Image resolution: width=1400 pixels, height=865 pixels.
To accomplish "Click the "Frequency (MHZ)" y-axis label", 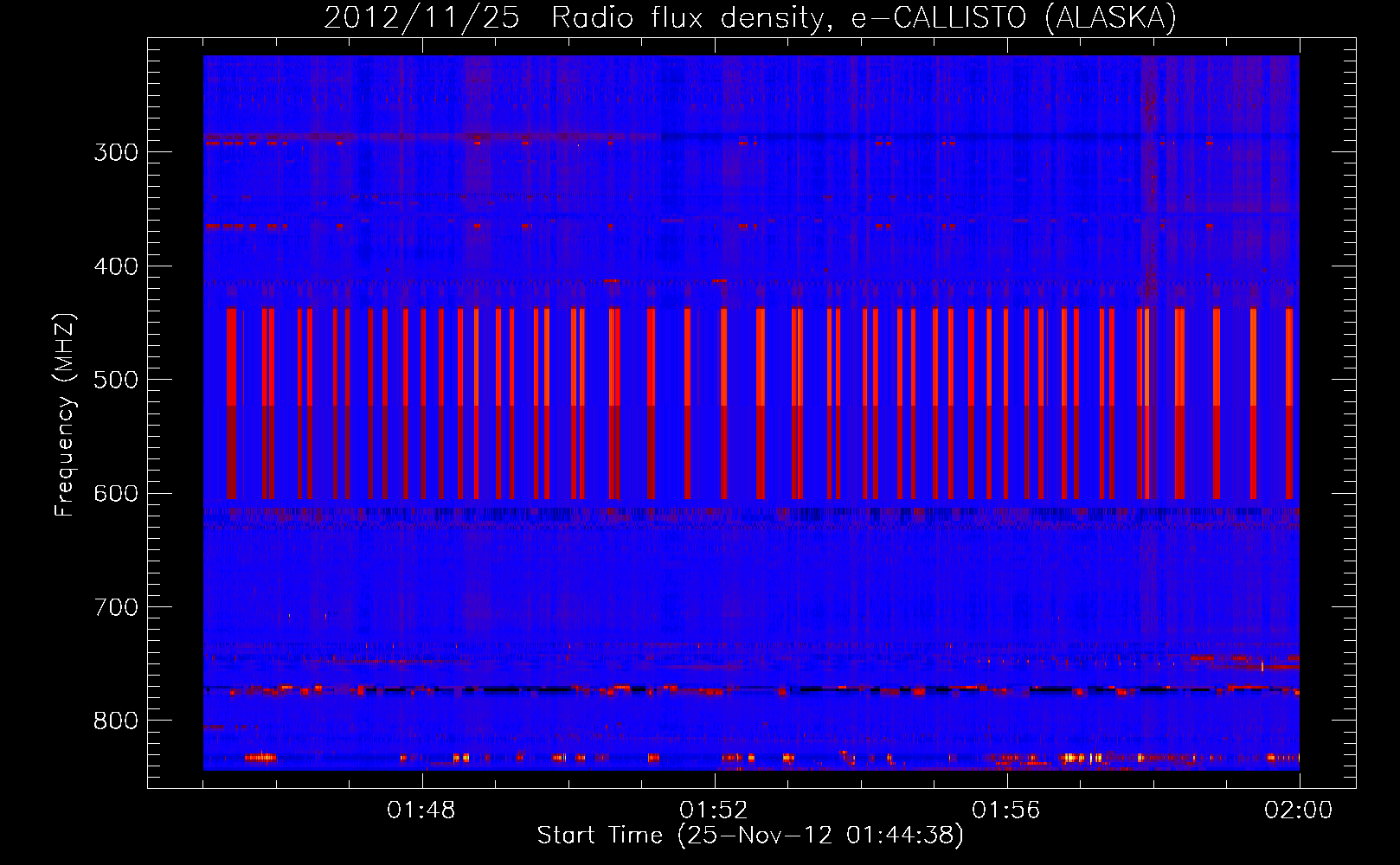I will coord(65,415).
